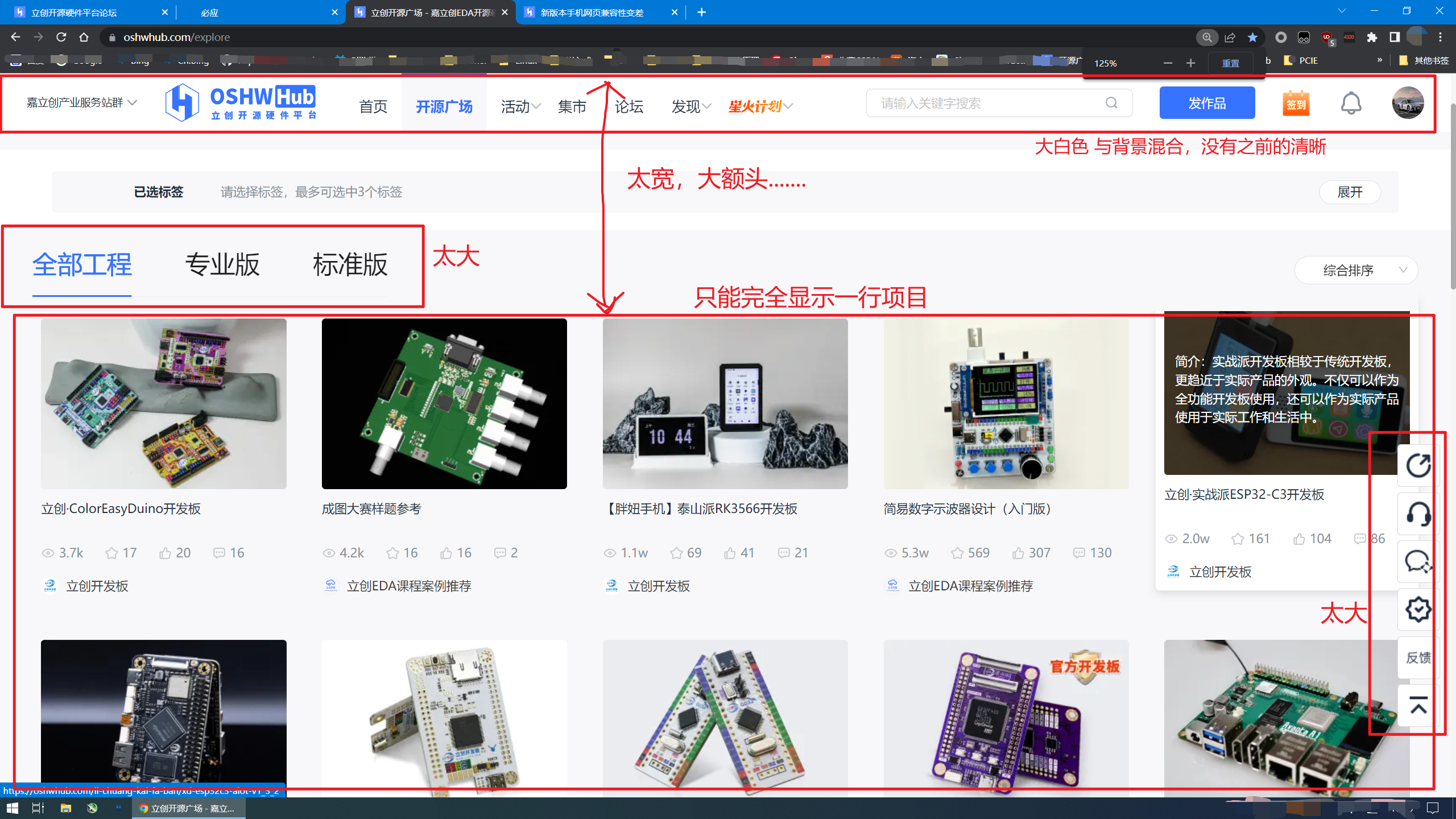Open the 成图大赛样题参考 project thumbnail
1456x819 pixels.
tap(444, 403)
